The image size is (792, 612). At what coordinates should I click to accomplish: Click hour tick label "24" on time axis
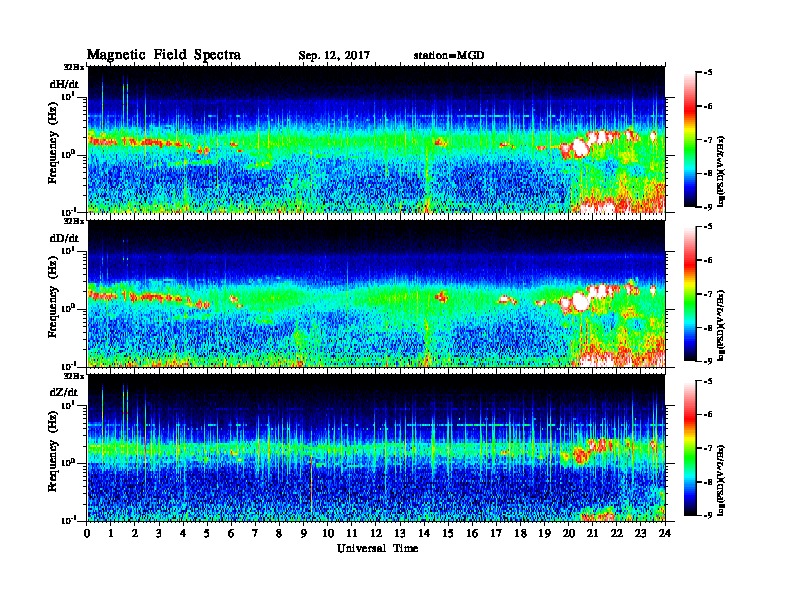click(665, 533)
